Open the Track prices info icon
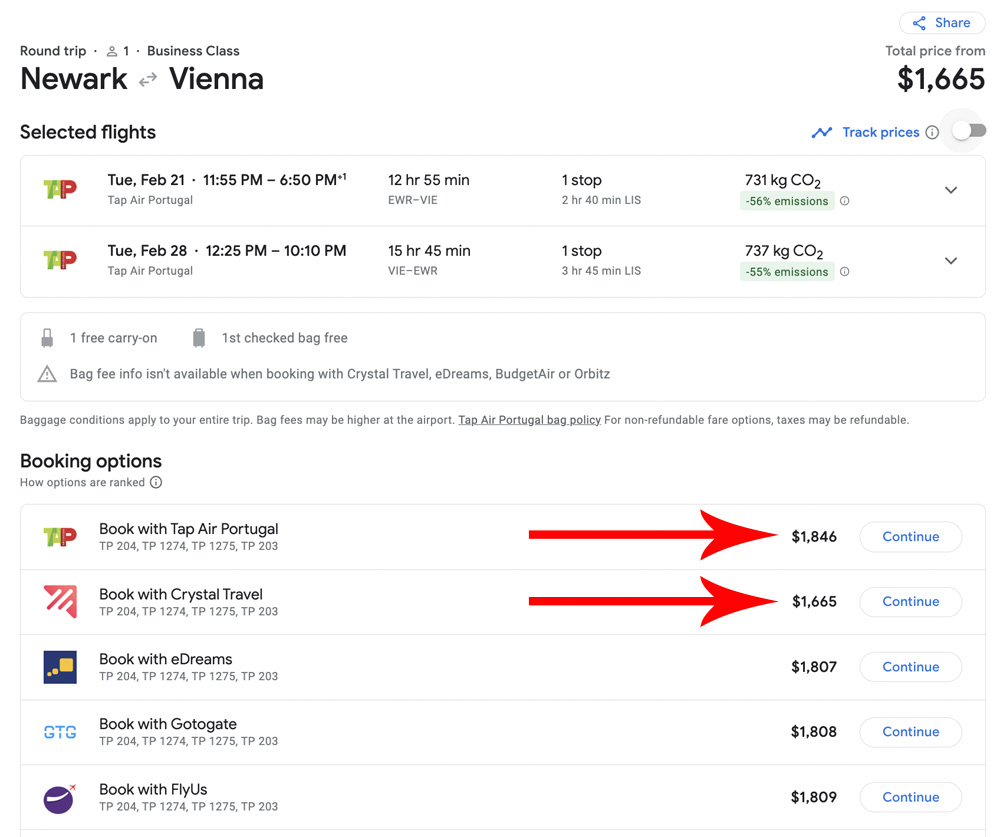Screen dimensions: 1000x837 click(x=932, y=132)
